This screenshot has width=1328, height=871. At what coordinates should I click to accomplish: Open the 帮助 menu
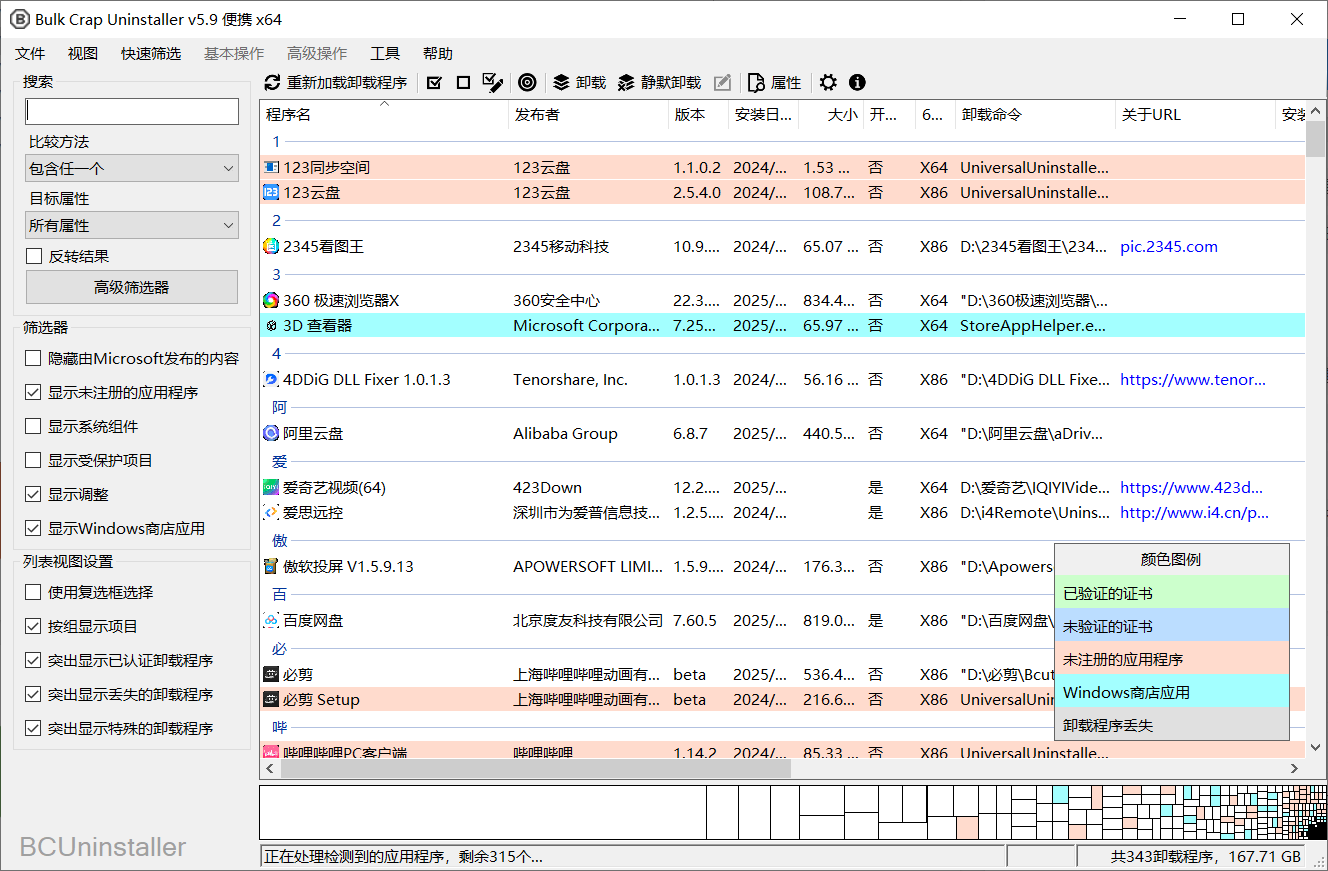[438, 54]
